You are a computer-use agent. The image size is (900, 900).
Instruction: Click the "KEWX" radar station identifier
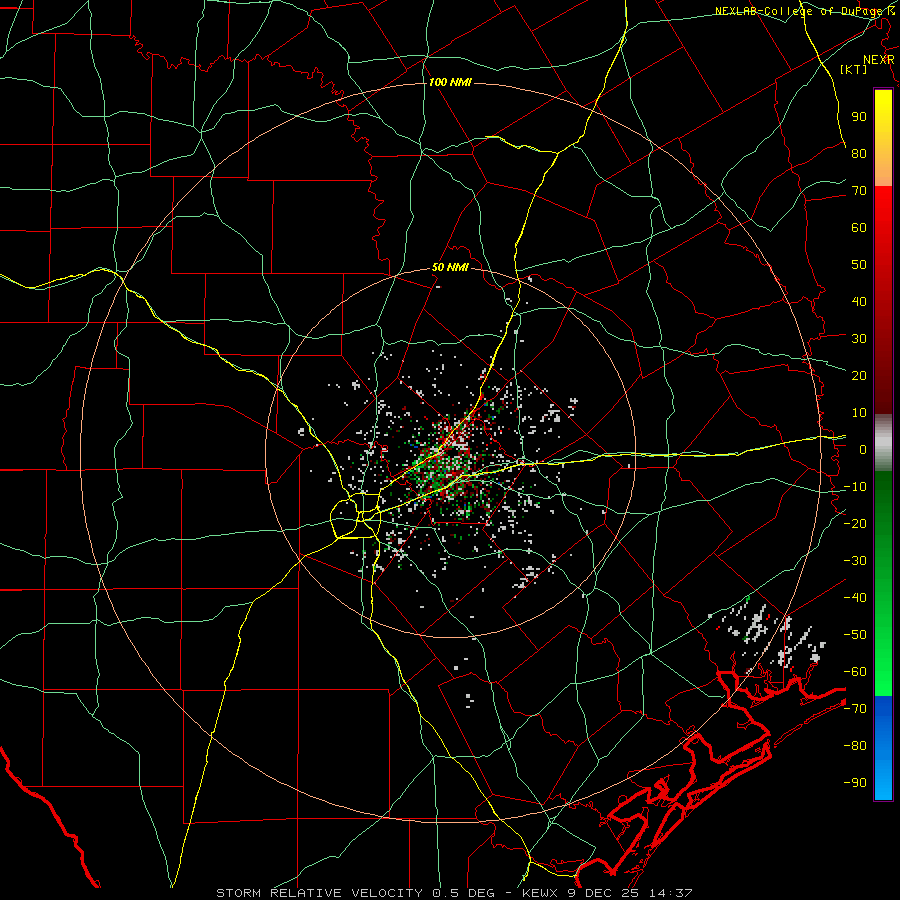(x=541, y=893)
